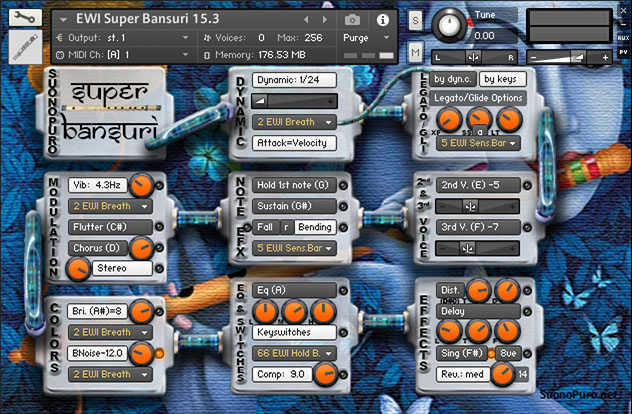Toggle Sustain (G#) LED

(x=343, y=206)
